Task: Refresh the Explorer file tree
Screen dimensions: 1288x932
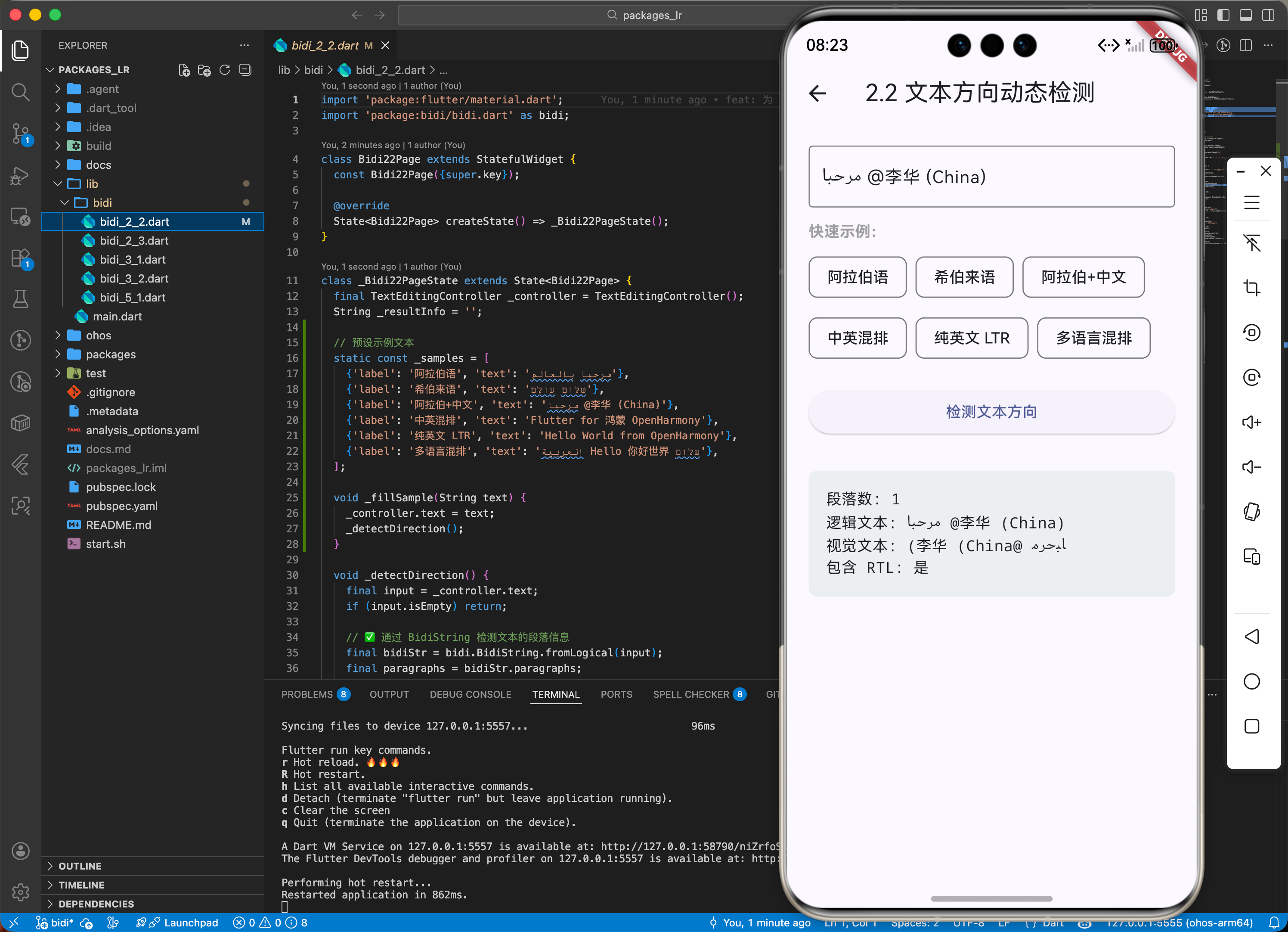Action: [x=225, y=70]
